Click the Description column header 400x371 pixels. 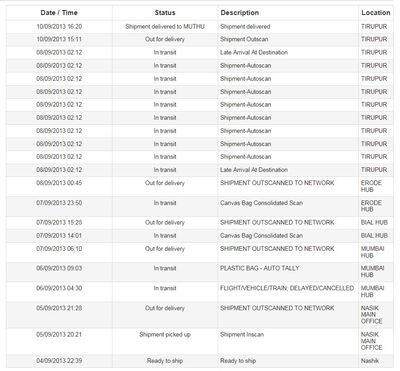pos(240,13)
